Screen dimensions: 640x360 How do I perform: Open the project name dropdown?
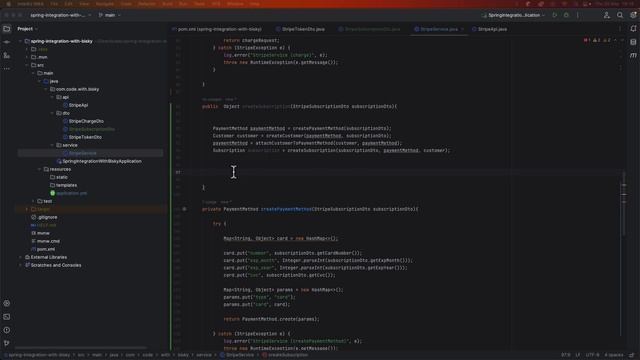coord(60,15)
